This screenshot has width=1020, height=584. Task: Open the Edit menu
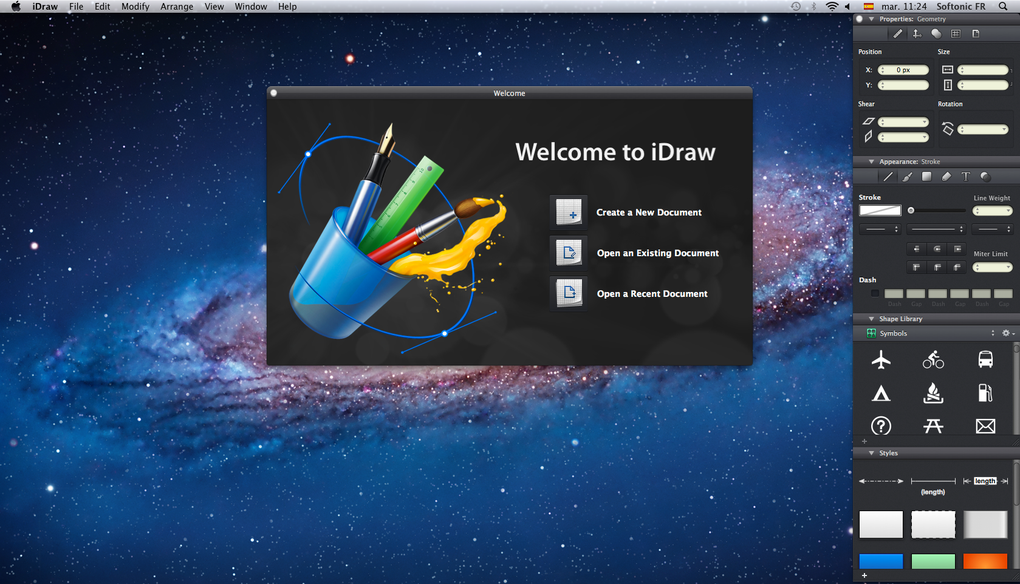(x=102, y=7)
